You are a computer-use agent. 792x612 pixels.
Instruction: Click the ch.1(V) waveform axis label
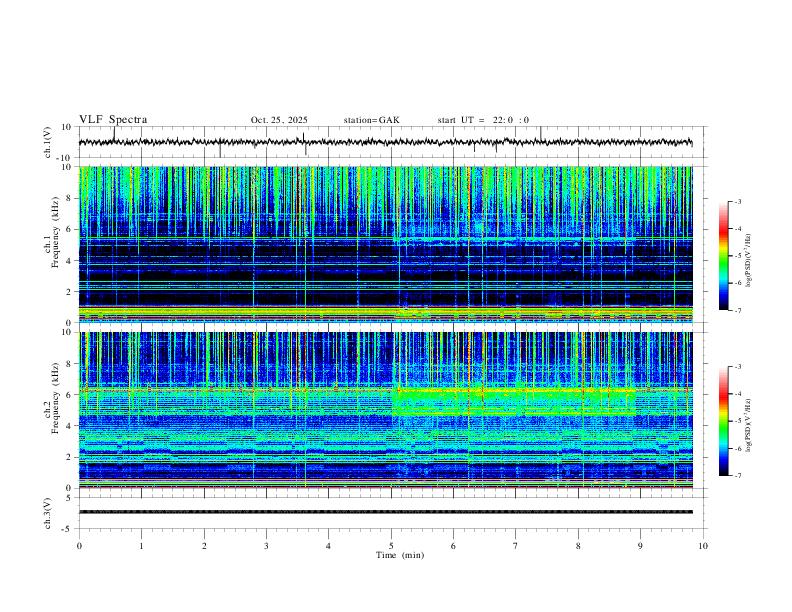coord(48,142)
